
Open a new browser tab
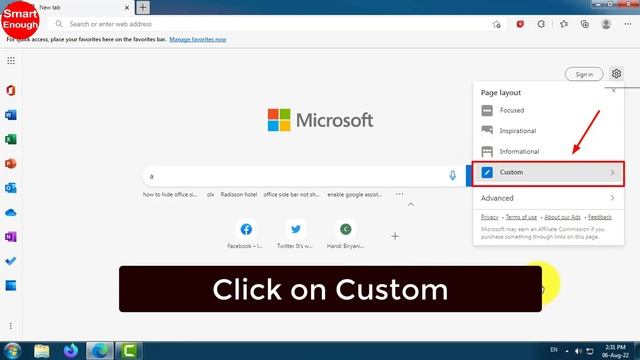click(142, 7)
